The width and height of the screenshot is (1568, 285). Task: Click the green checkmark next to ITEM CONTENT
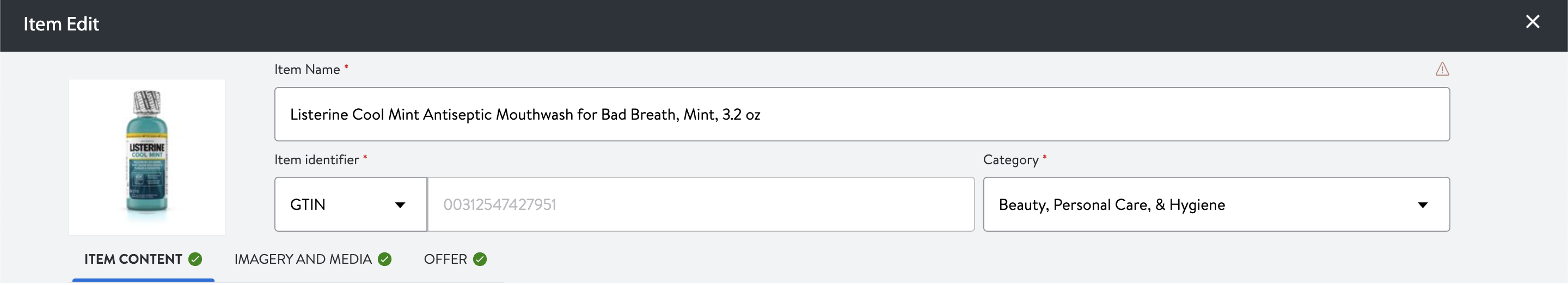(195, 259)
